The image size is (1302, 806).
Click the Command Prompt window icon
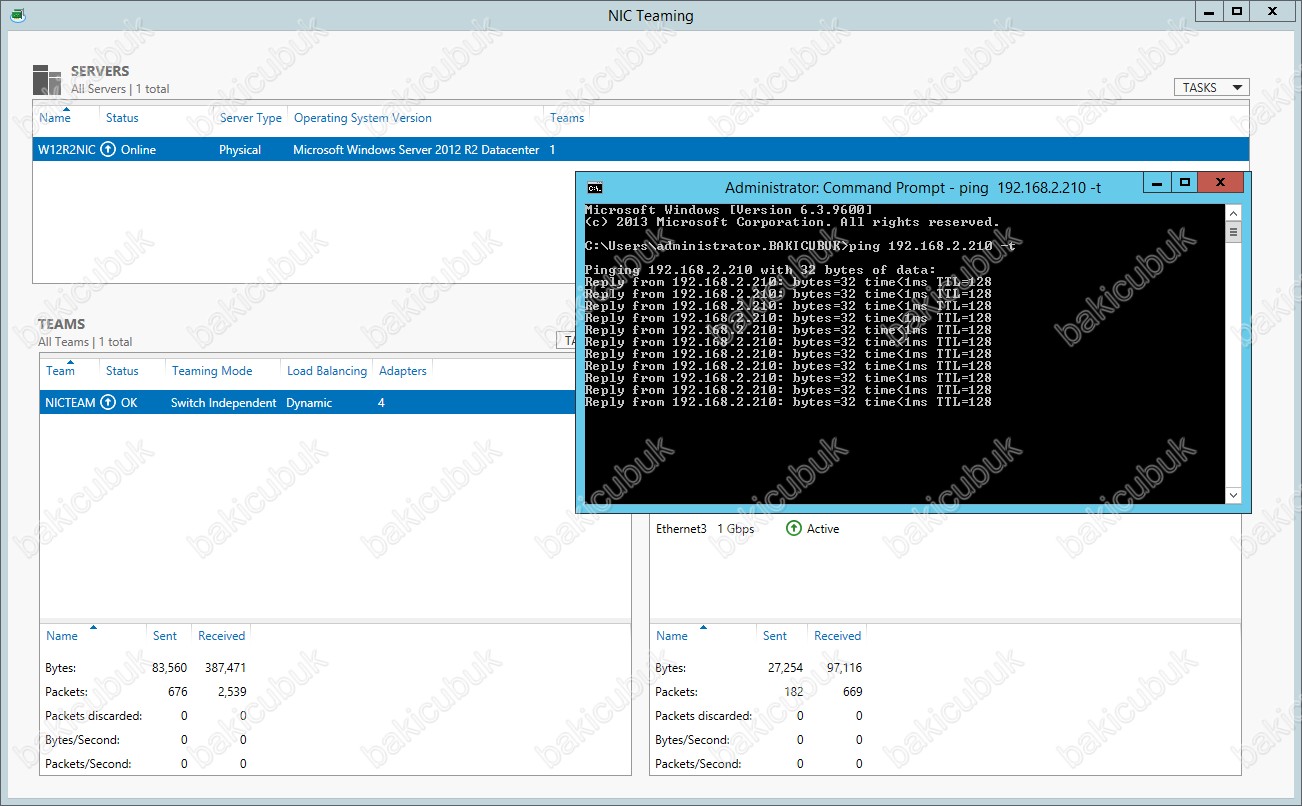595,187
